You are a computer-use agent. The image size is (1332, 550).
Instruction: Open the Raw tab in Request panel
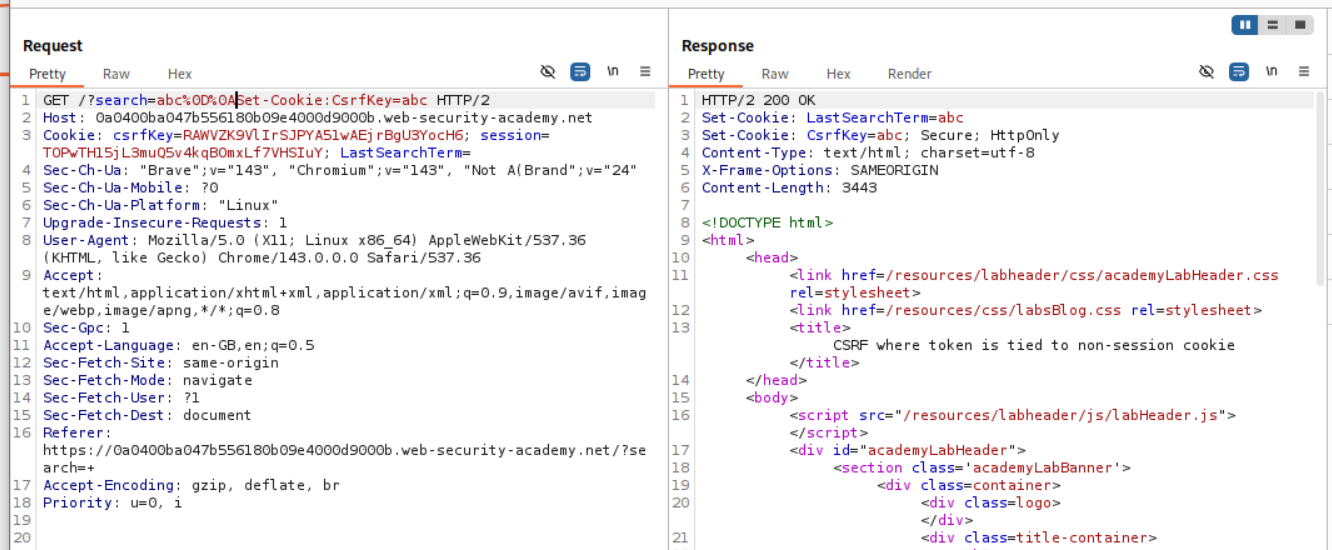pos(116,74)
